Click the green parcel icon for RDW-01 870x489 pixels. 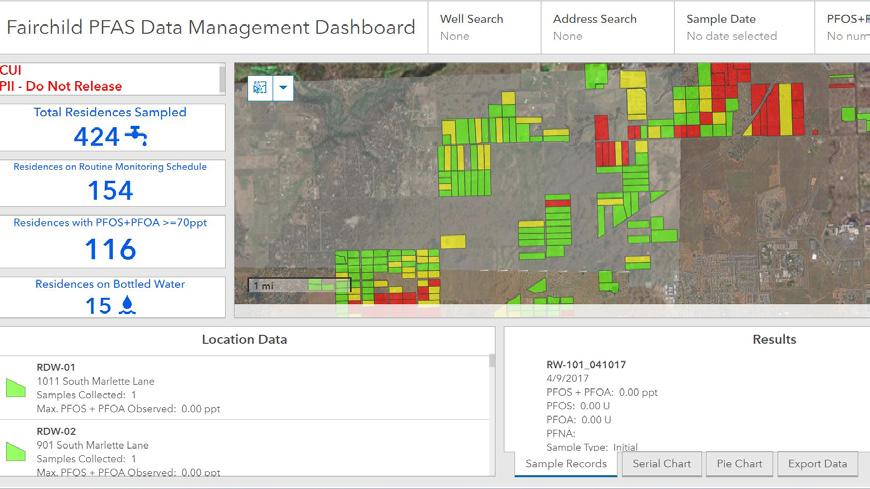pyautogui.click(x=16, y=387)
